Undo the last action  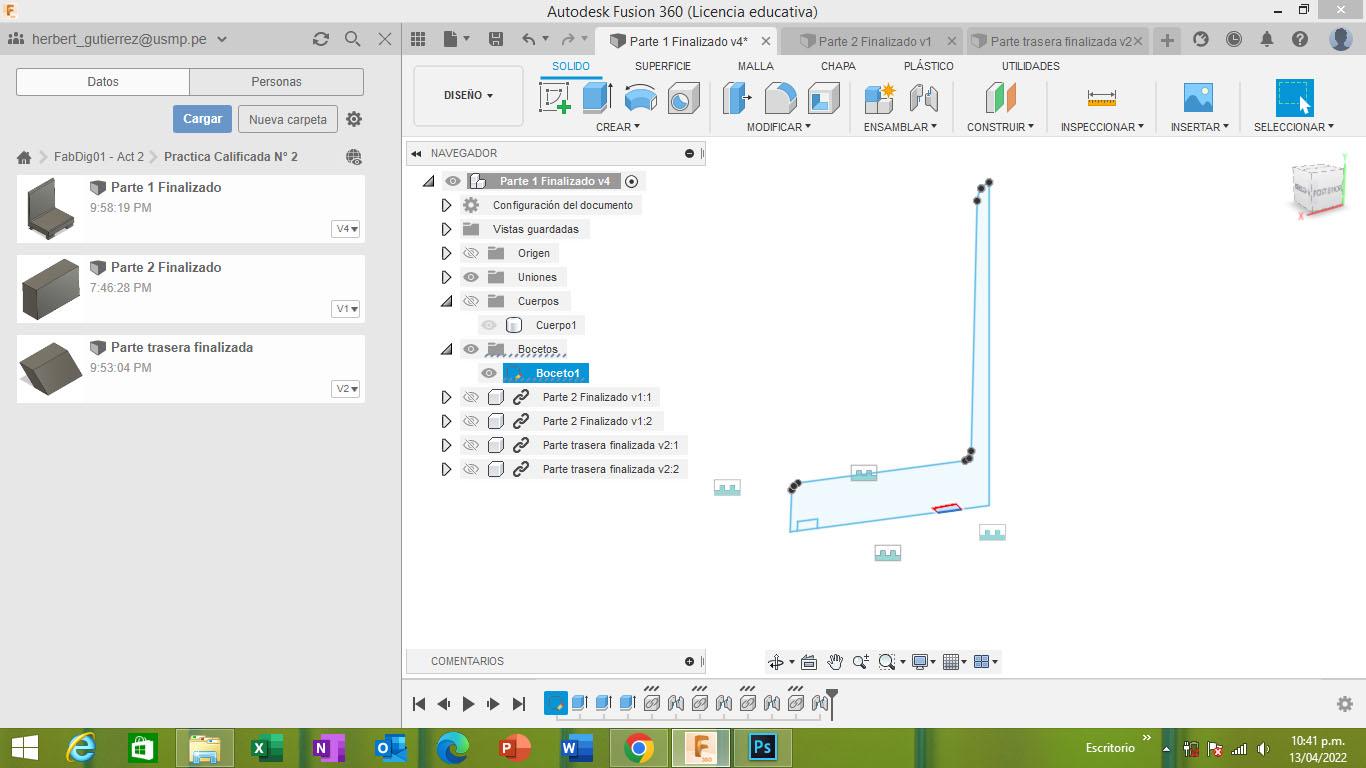pos(529,39)
